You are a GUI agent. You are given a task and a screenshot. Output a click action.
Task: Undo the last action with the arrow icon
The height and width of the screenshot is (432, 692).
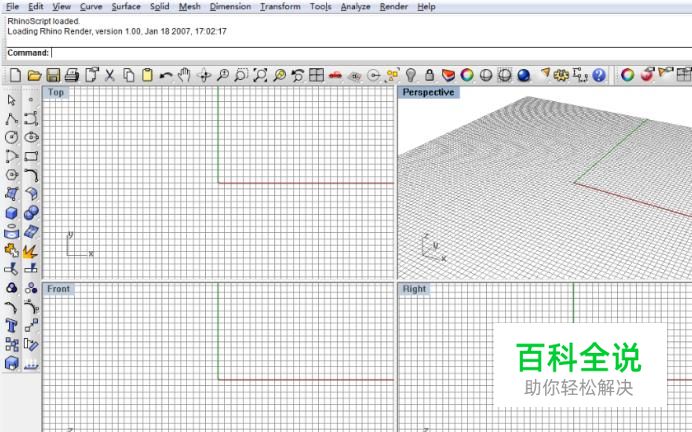166,76
